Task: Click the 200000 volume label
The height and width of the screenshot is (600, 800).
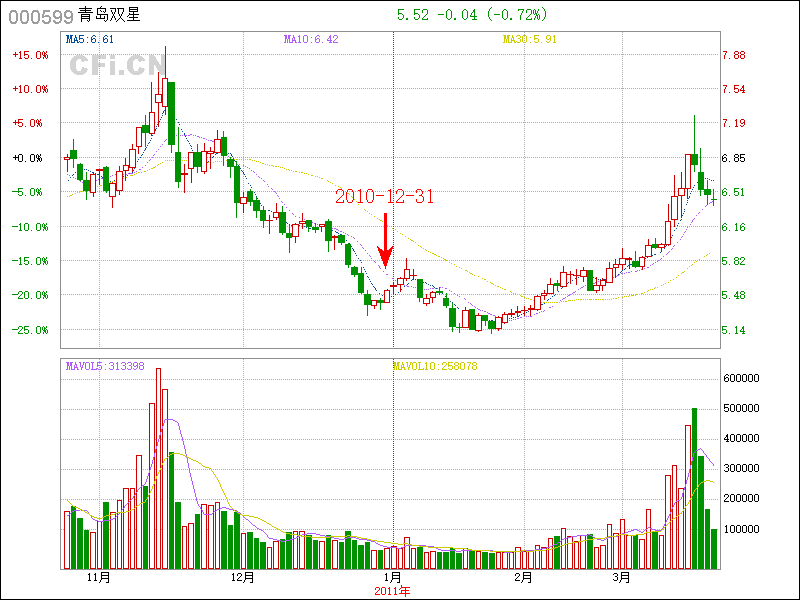Action: tap(741, 498)
